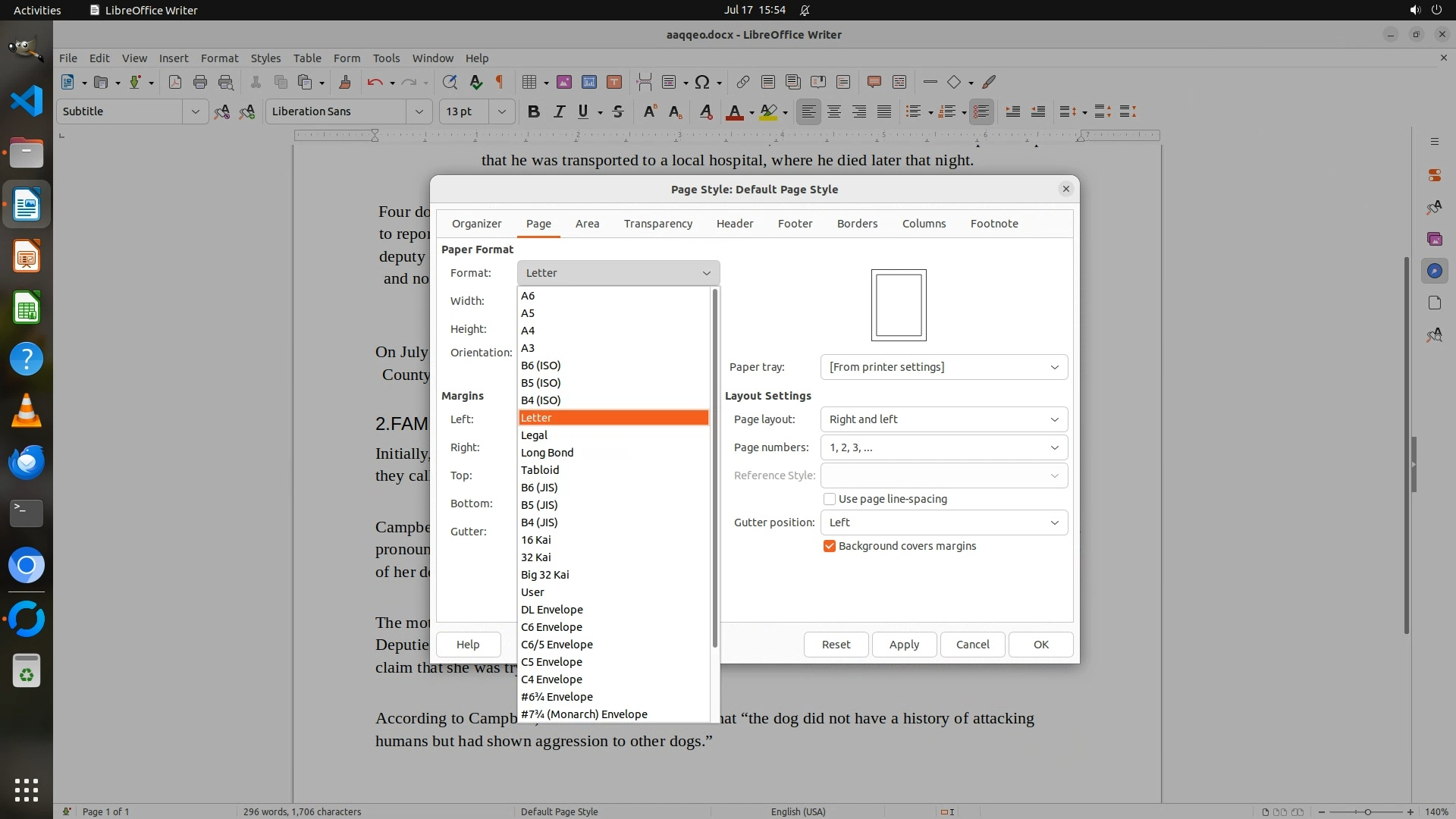Switch to the Borders tab

[x=857, y=224]
